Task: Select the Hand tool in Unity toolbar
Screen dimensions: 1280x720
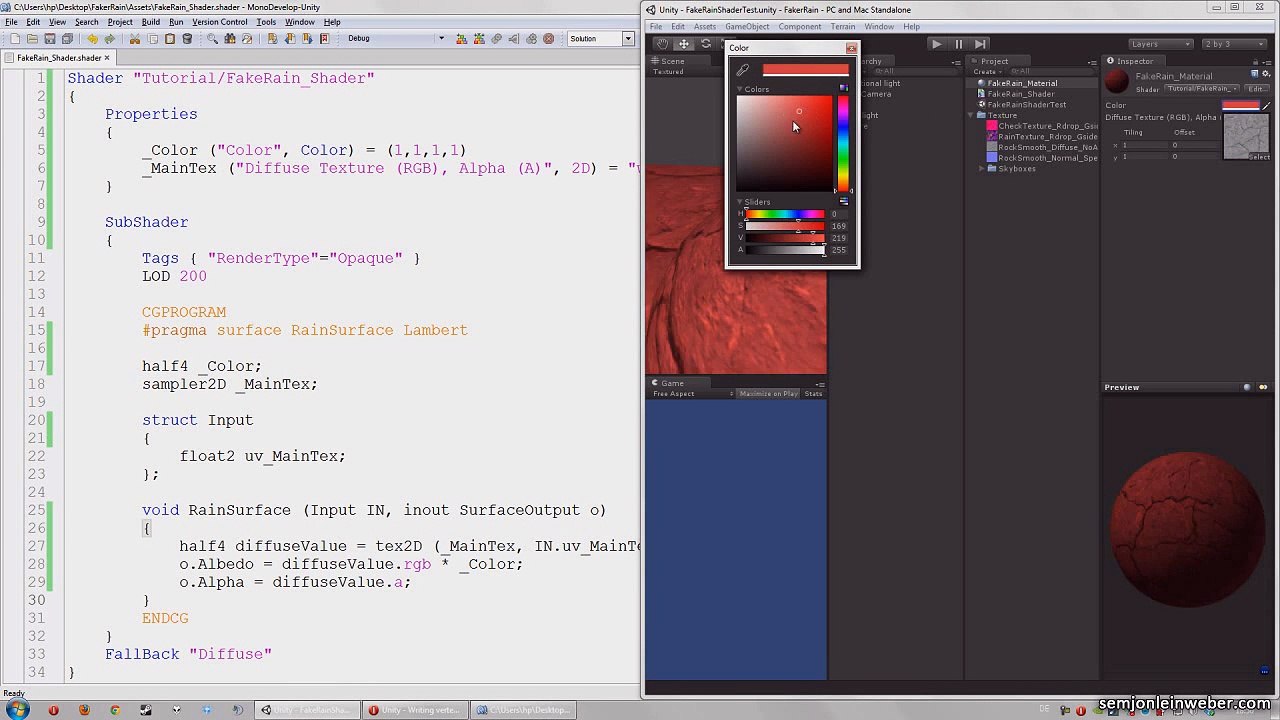Action: click(662, 44)
